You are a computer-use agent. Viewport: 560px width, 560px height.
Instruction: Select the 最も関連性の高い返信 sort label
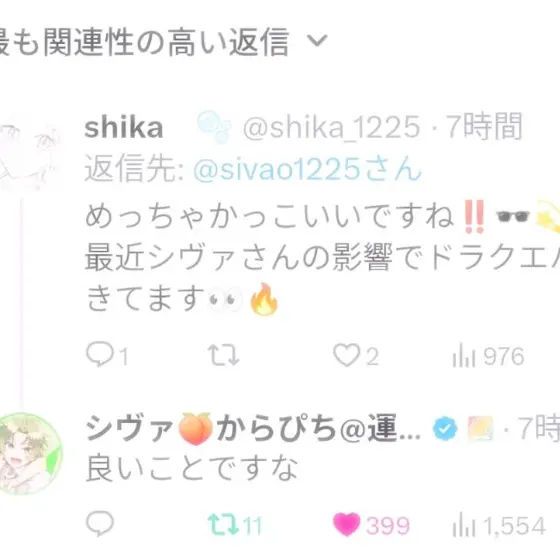[x=145, y=42]
